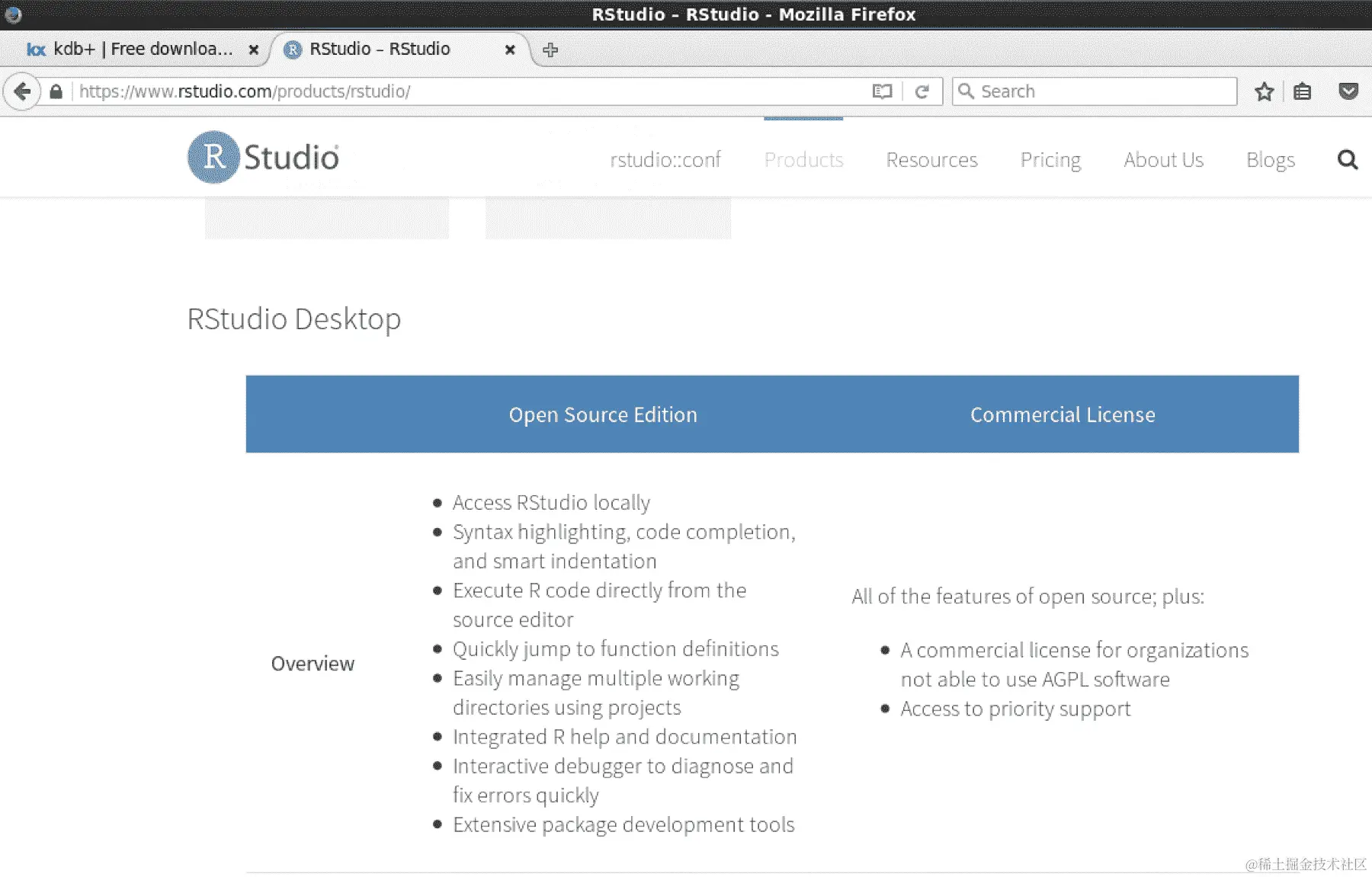Open the bookmarks list icon
This screenshot has width=1372, height=877.
pyautogui.click(x=1303, y=92)
